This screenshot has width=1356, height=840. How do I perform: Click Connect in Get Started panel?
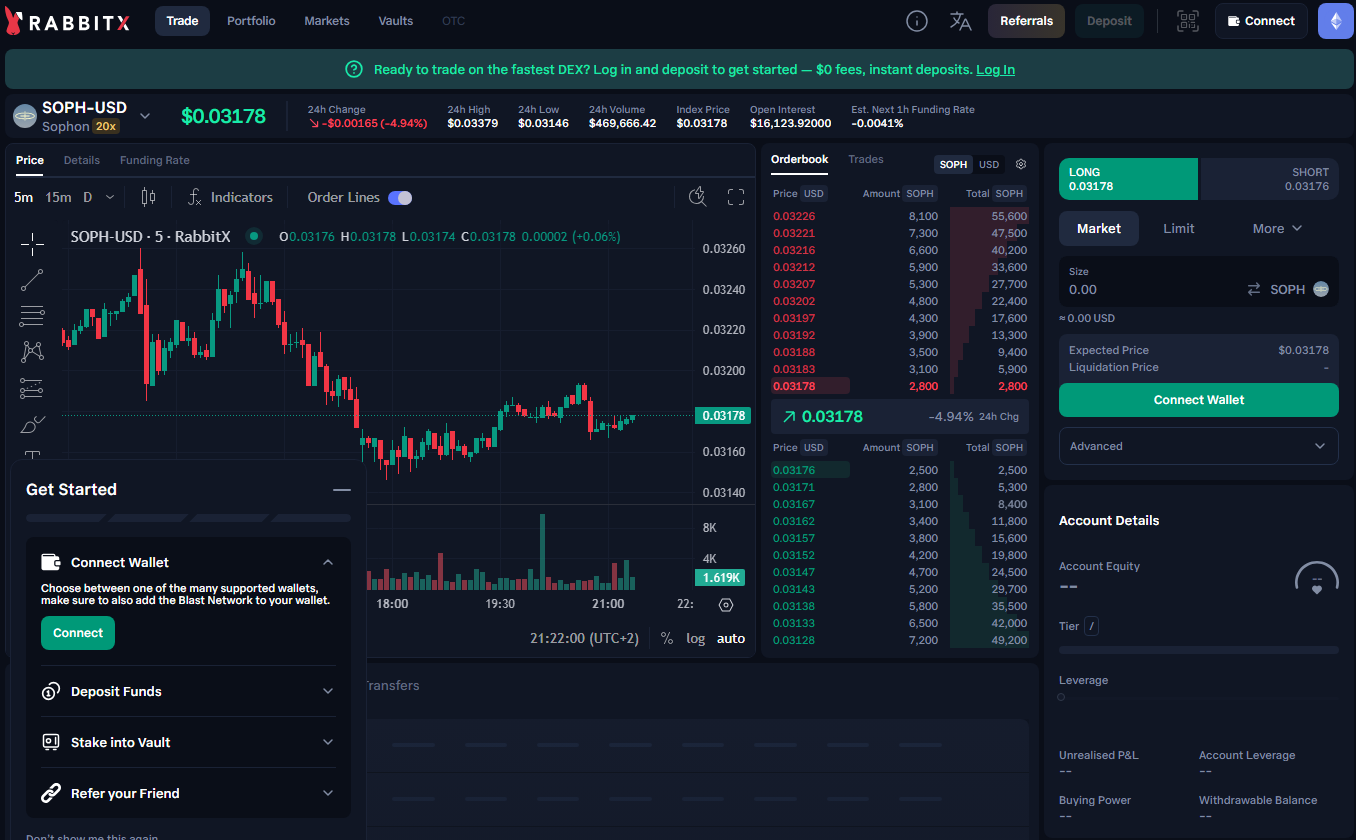(x=78, y=633)
